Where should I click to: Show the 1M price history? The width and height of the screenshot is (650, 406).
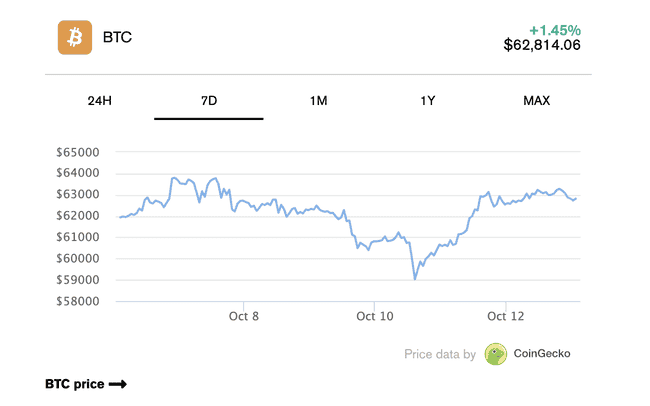click(318, 100)
